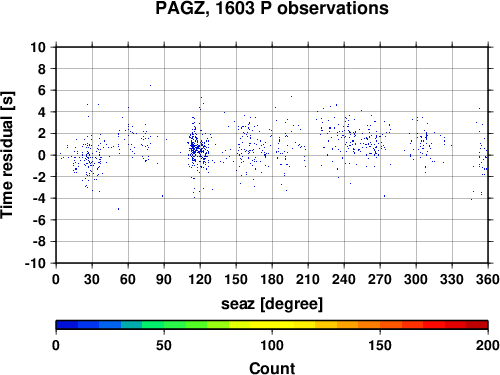Viewport: 500px width, 375px height.
Task: Click the seaz [degree] x-axis label
Action: (x=272, y=304)
